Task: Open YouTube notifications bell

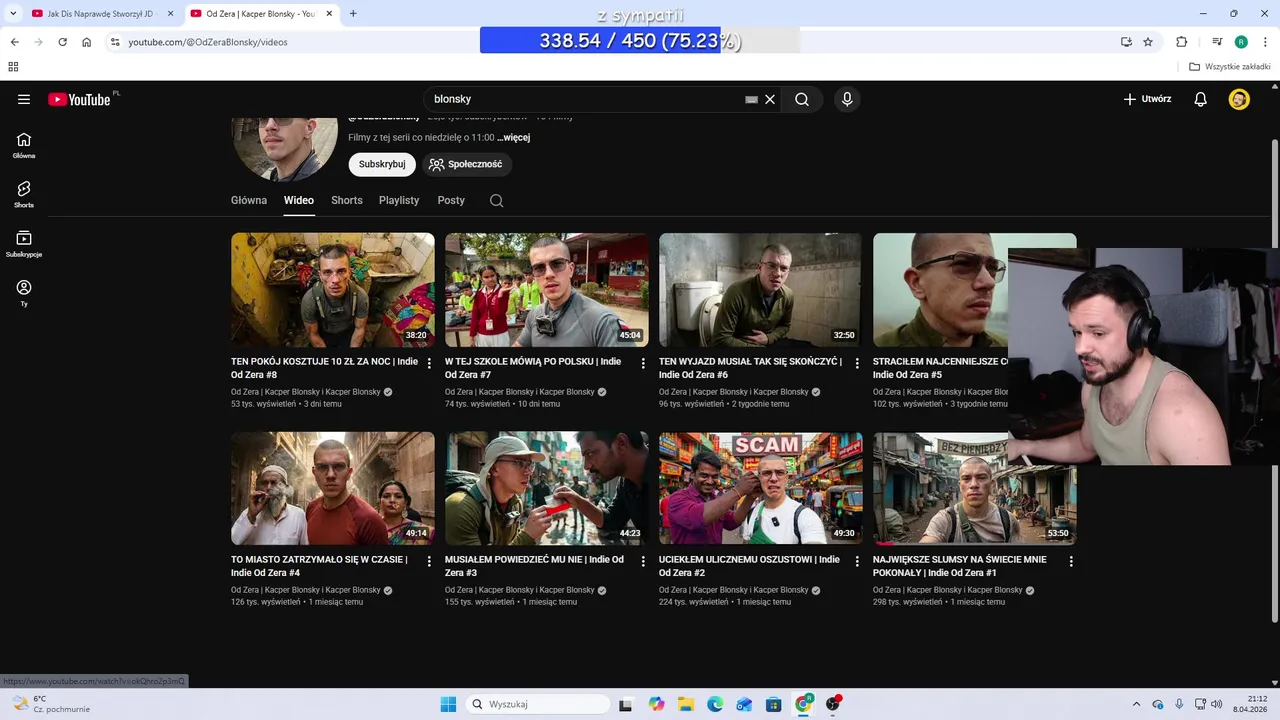Action: click(x=1201, y=99)
